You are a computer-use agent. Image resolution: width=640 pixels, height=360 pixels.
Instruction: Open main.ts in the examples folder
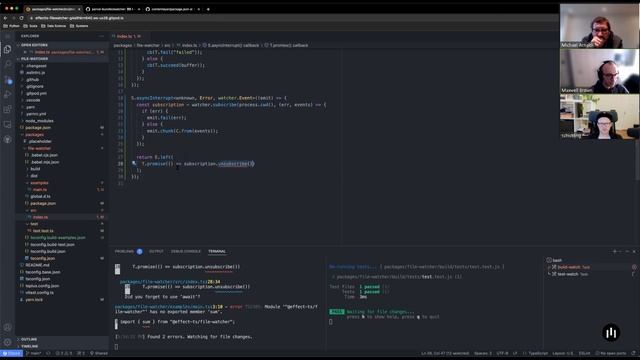[x=40, y=189]
